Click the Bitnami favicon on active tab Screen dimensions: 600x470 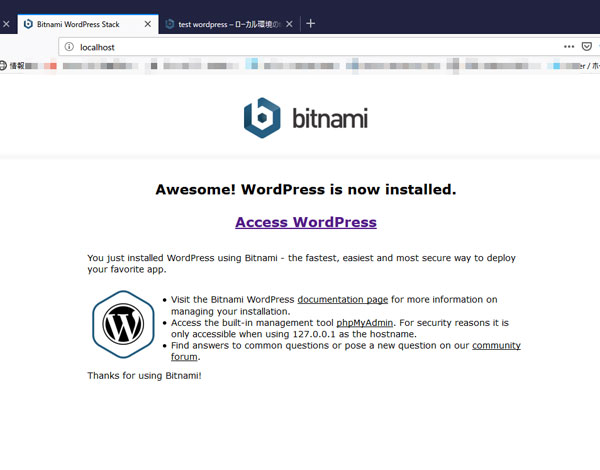coord(28,24)
